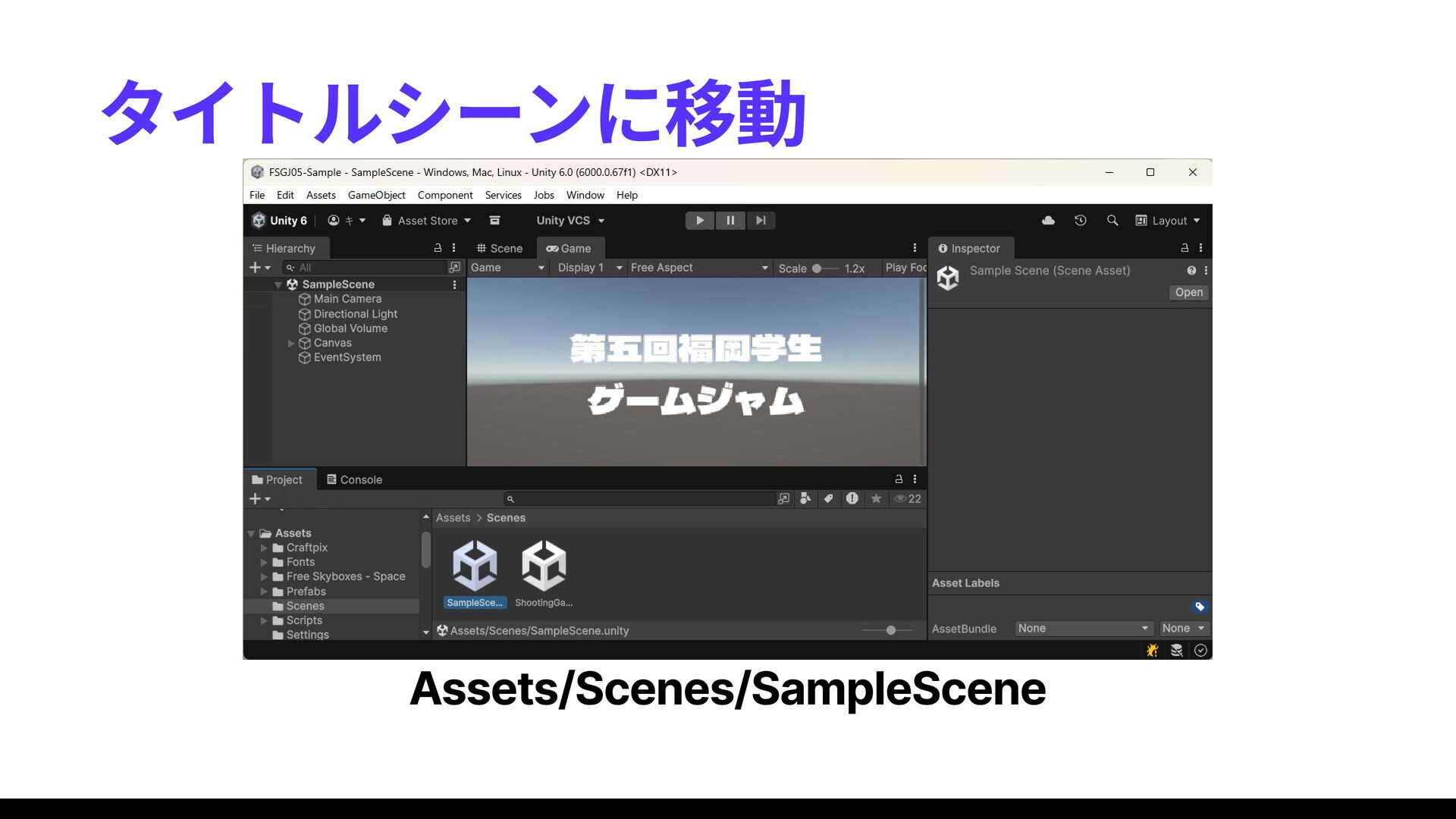The width and height of the screenshot is (1456, 819).
Task: Click the Pause playback button
Action: click(730, 221)
